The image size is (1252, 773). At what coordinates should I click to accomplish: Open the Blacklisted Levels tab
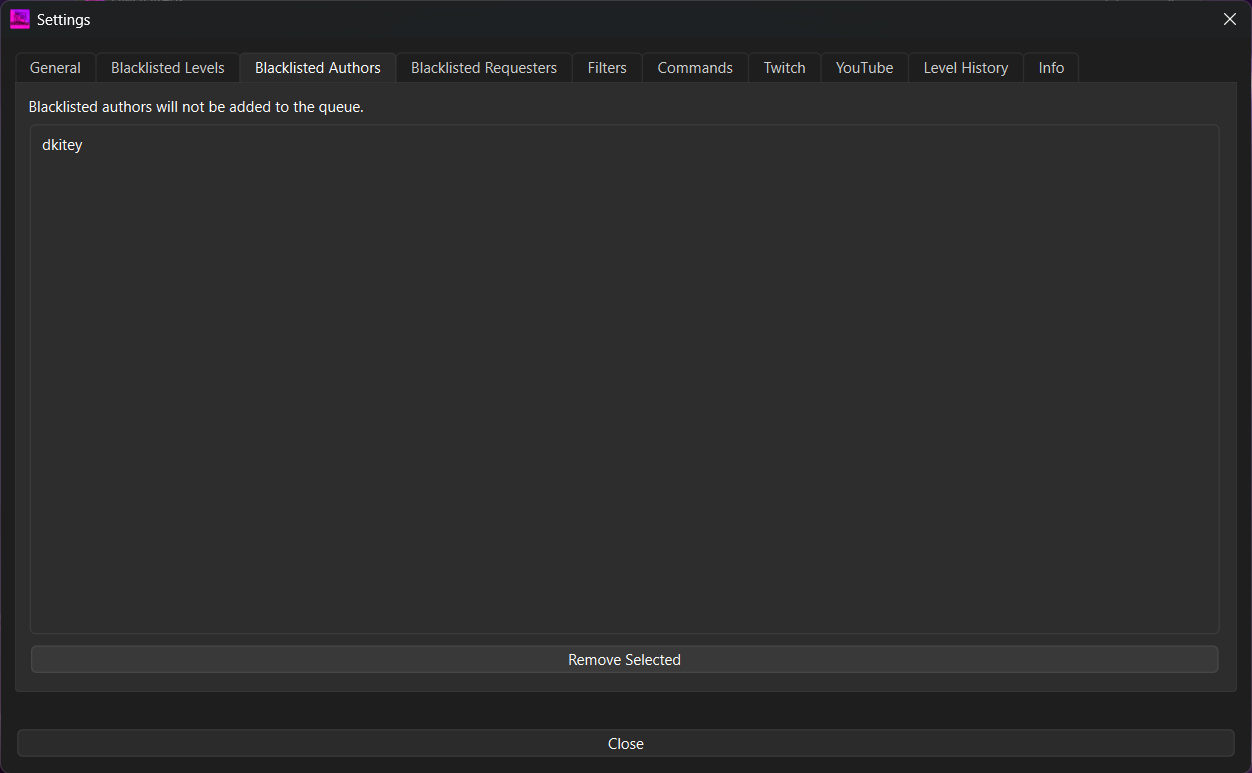[x=168, y=68]
